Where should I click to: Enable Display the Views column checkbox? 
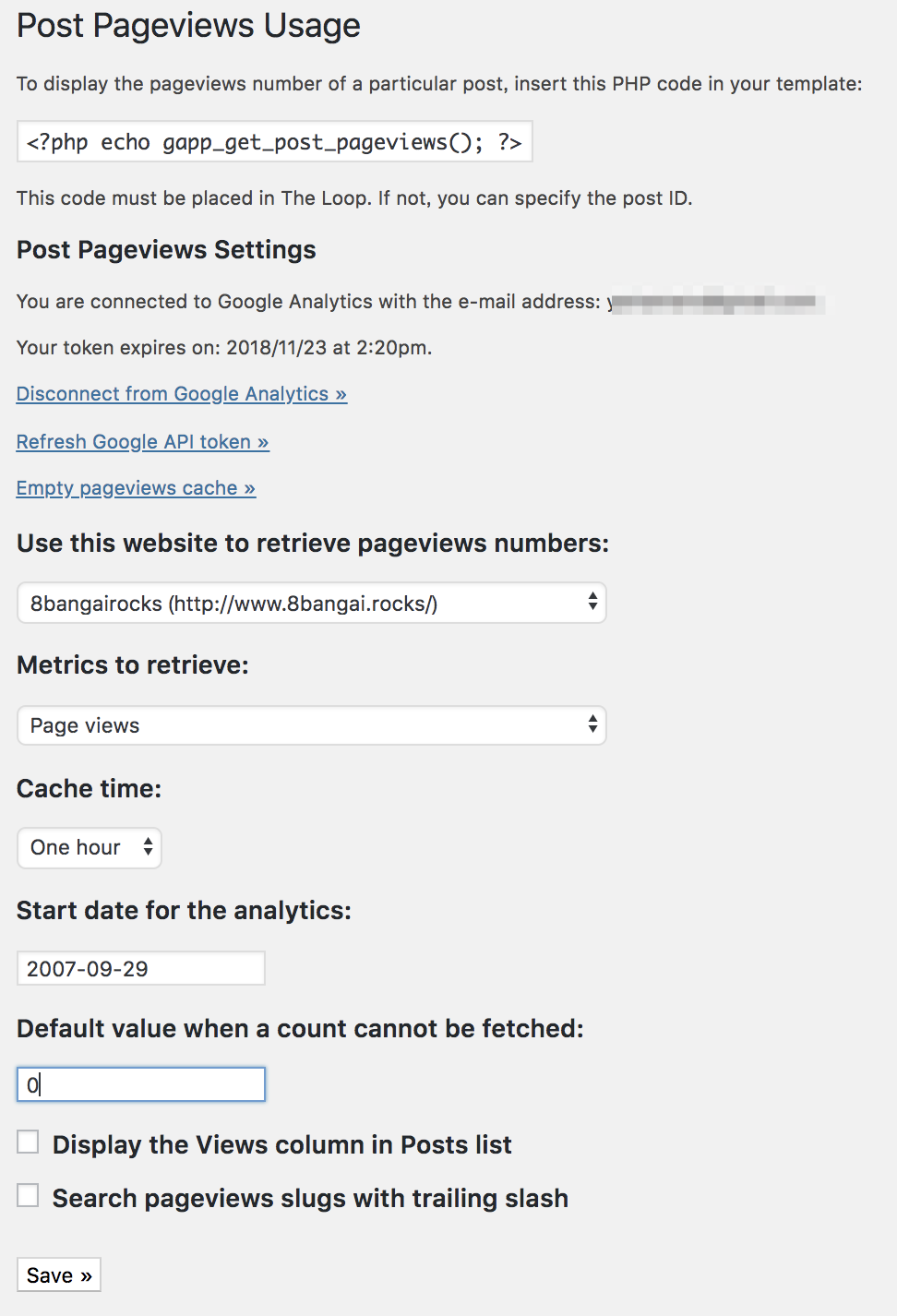click(x=29, y=1143)
